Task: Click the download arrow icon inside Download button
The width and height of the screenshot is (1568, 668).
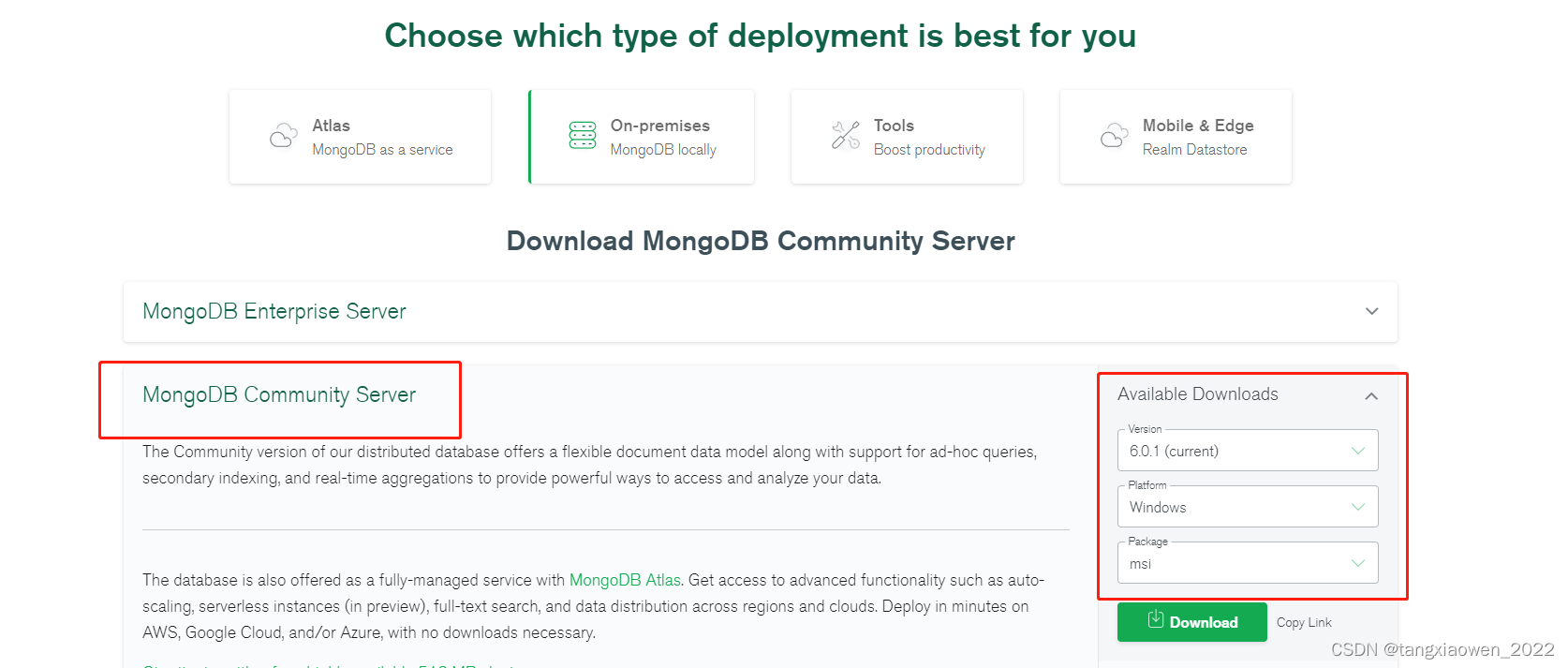Action: tap(1156, 619)
